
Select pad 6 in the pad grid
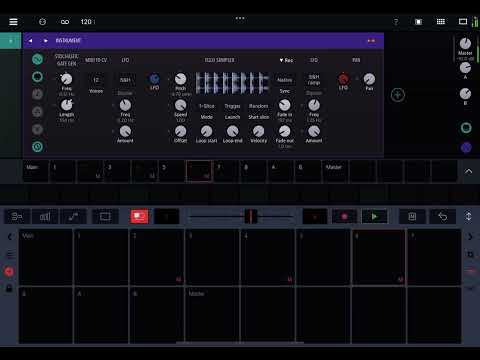(x=379, y=257)
